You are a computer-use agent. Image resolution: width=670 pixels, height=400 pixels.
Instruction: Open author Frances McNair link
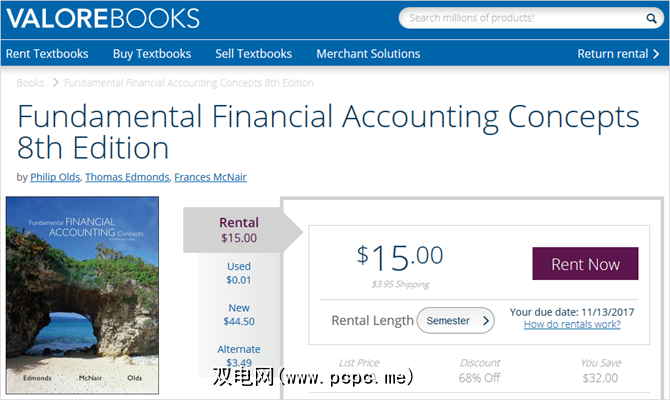(210, 177)
